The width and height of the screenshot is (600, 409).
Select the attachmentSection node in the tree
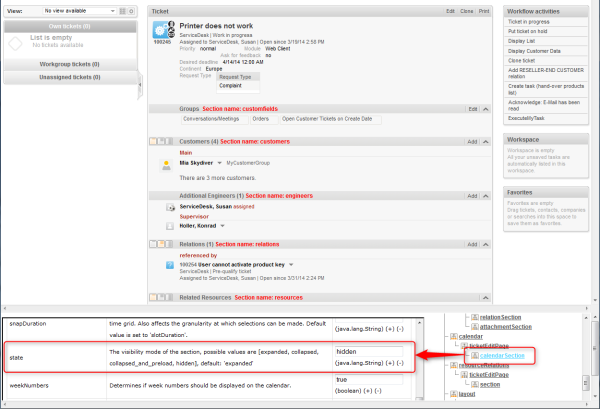tap(506, 327)
